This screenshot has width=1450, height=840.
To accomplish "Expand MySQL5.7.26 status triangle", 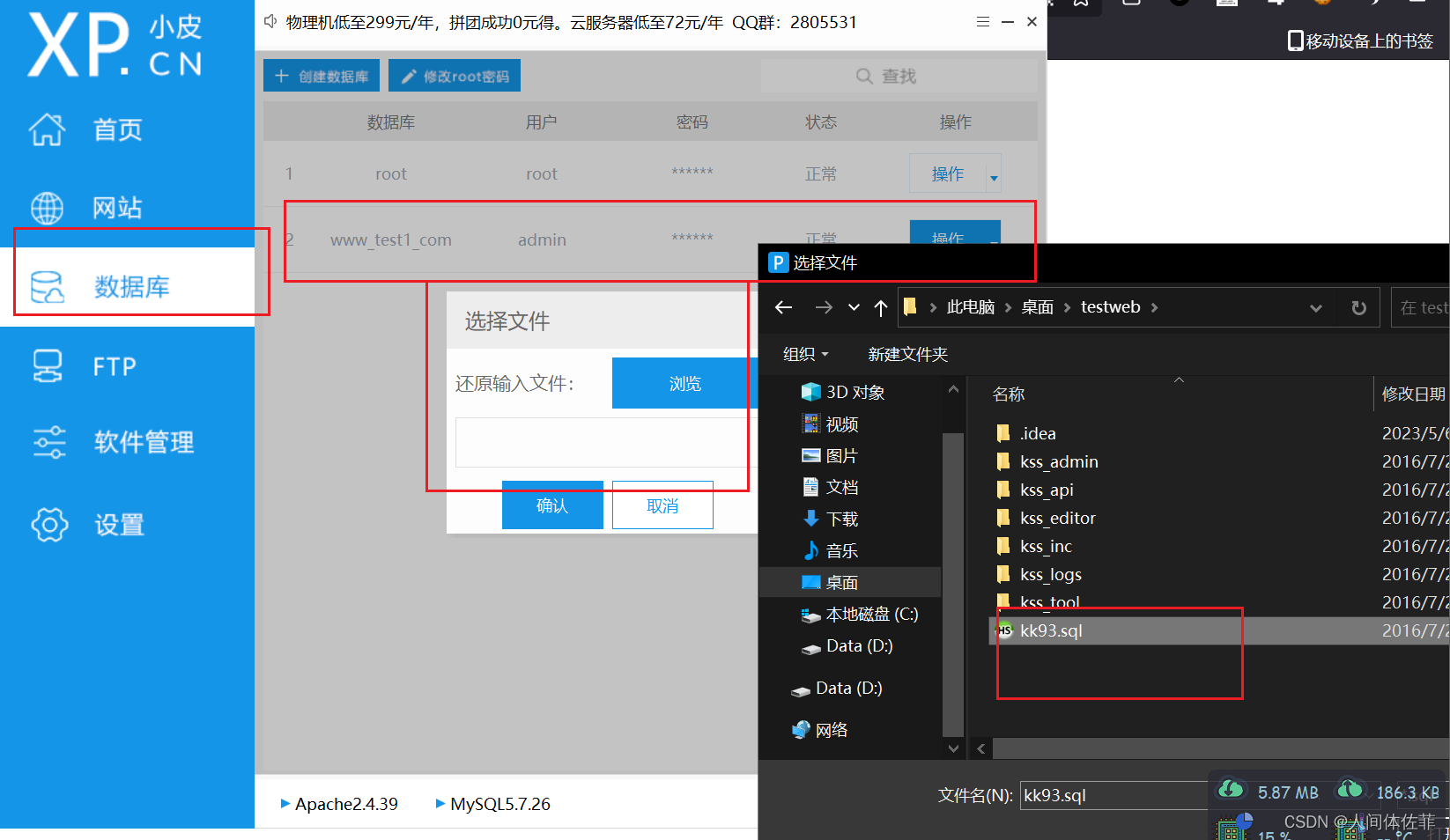I will 440,803.
